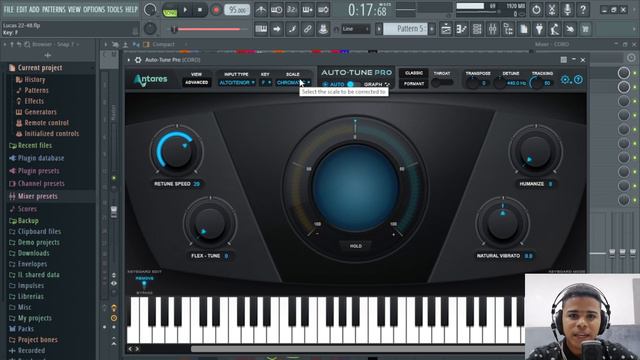This screenshot has width=640, height=360.
Task: Expand the My projects folder
Action: pos(35,318)
